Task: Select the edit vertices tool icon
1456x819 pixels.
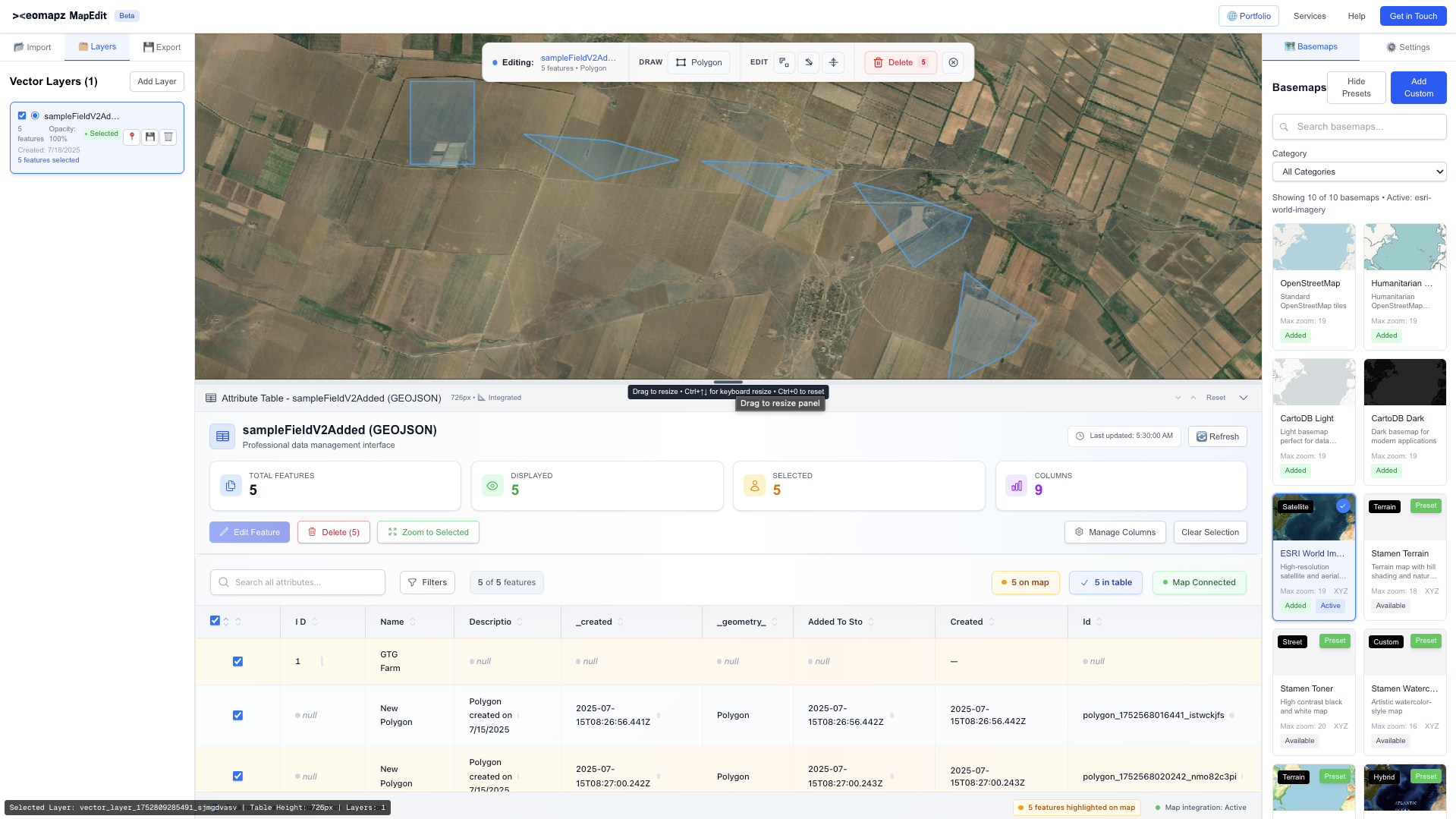Action: 785,62
